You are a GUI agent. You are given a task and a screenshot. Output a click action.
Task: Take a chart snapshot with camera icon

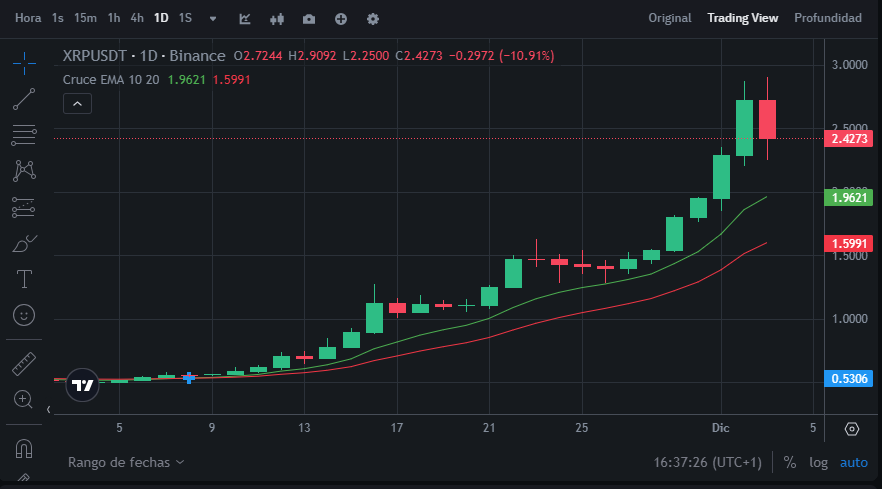(x=309, y=19)
